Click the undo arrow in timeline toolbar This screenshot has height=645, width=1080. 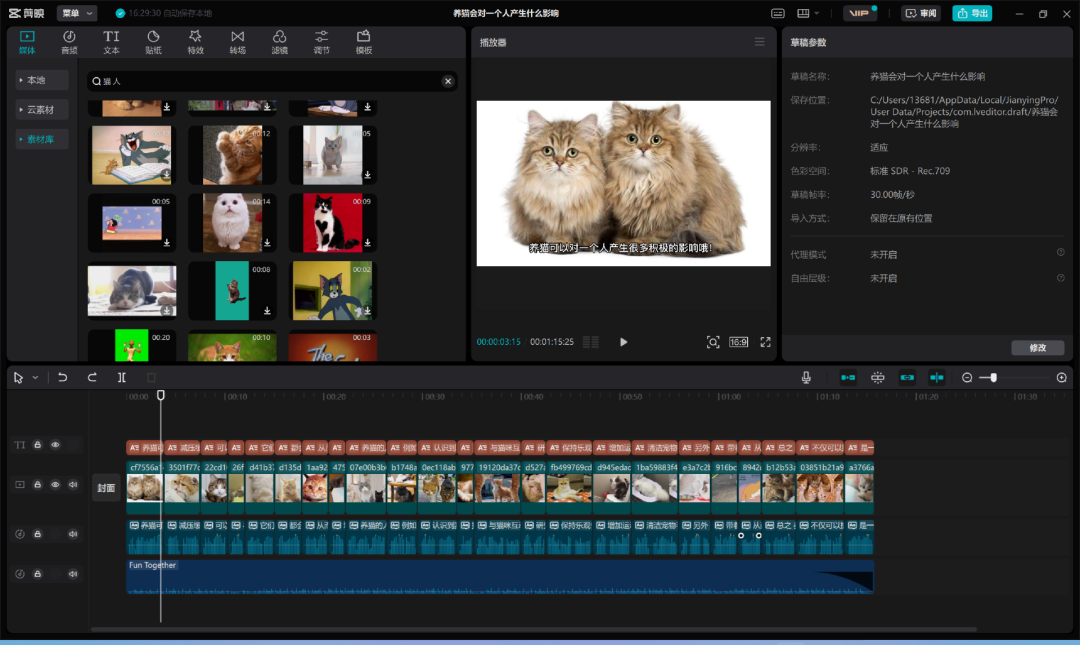pos(63,377)
